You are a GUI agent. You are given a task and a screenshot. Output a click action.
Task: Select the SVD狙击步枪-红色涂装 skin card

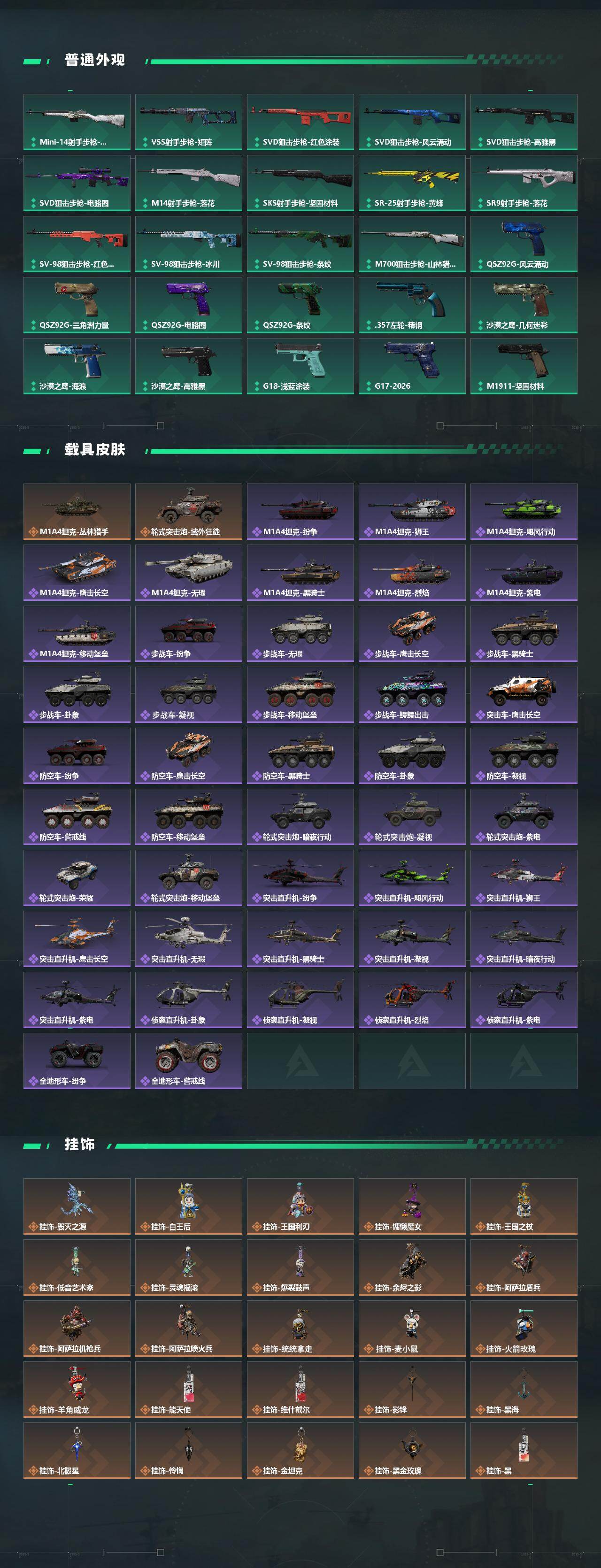300,122
